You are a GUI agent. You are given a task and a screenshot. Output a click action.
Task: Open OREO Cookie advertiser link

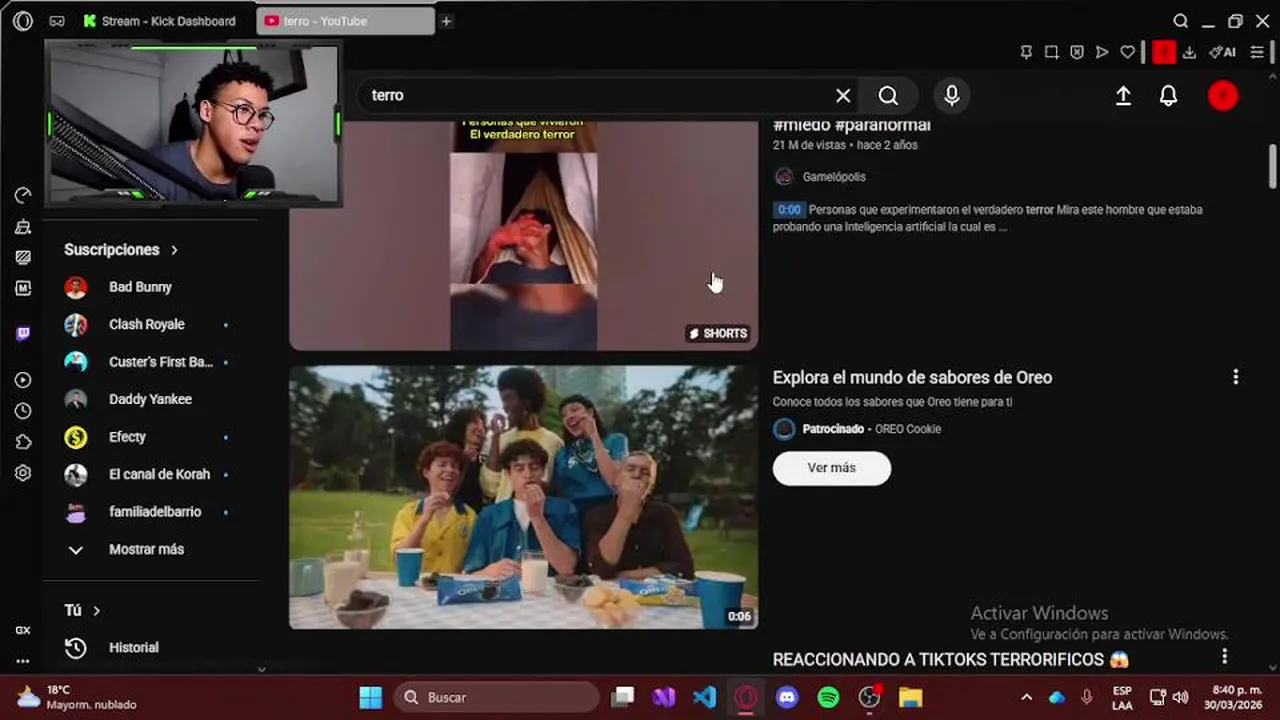click(x=908, y=429)
